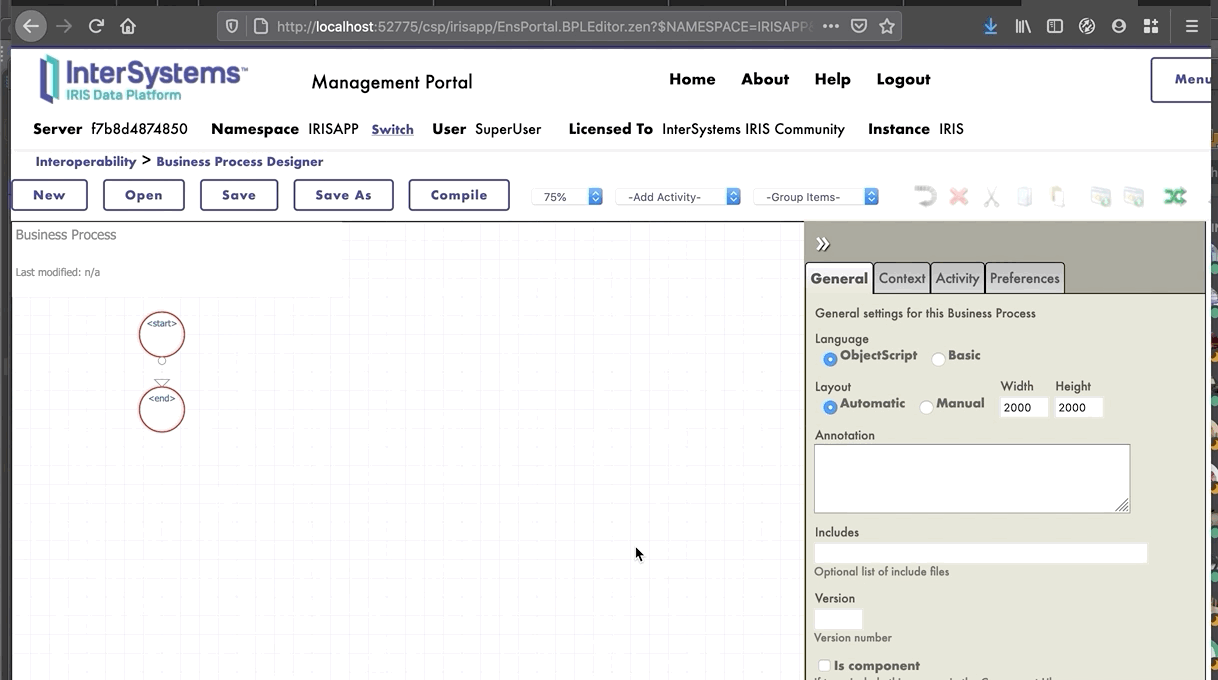Tick the Is component checkbox
Screen dimensions: 1218x680
point(824,666)
